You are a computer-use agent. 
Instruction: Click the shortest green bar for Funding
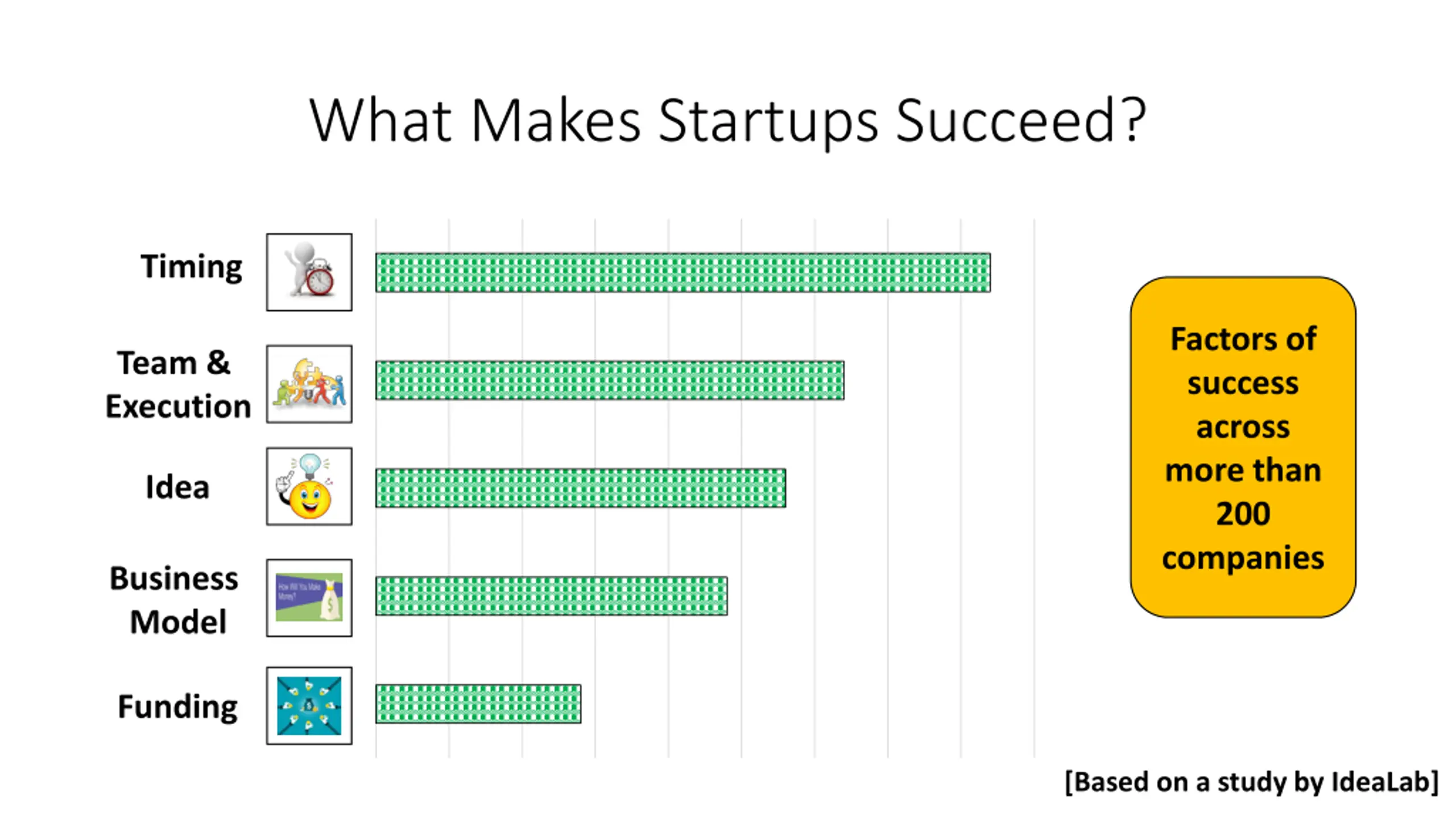[478, 704]
